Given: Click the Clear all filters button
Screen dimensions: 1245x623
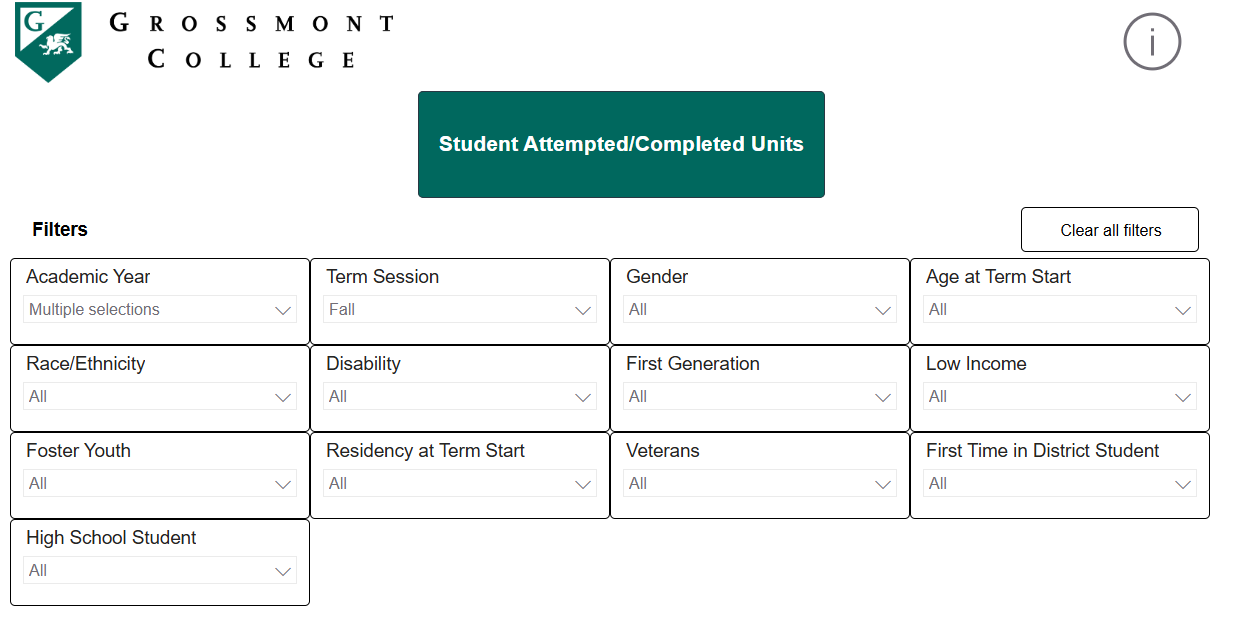Looking at the screenshot, I should point(1109,229).
